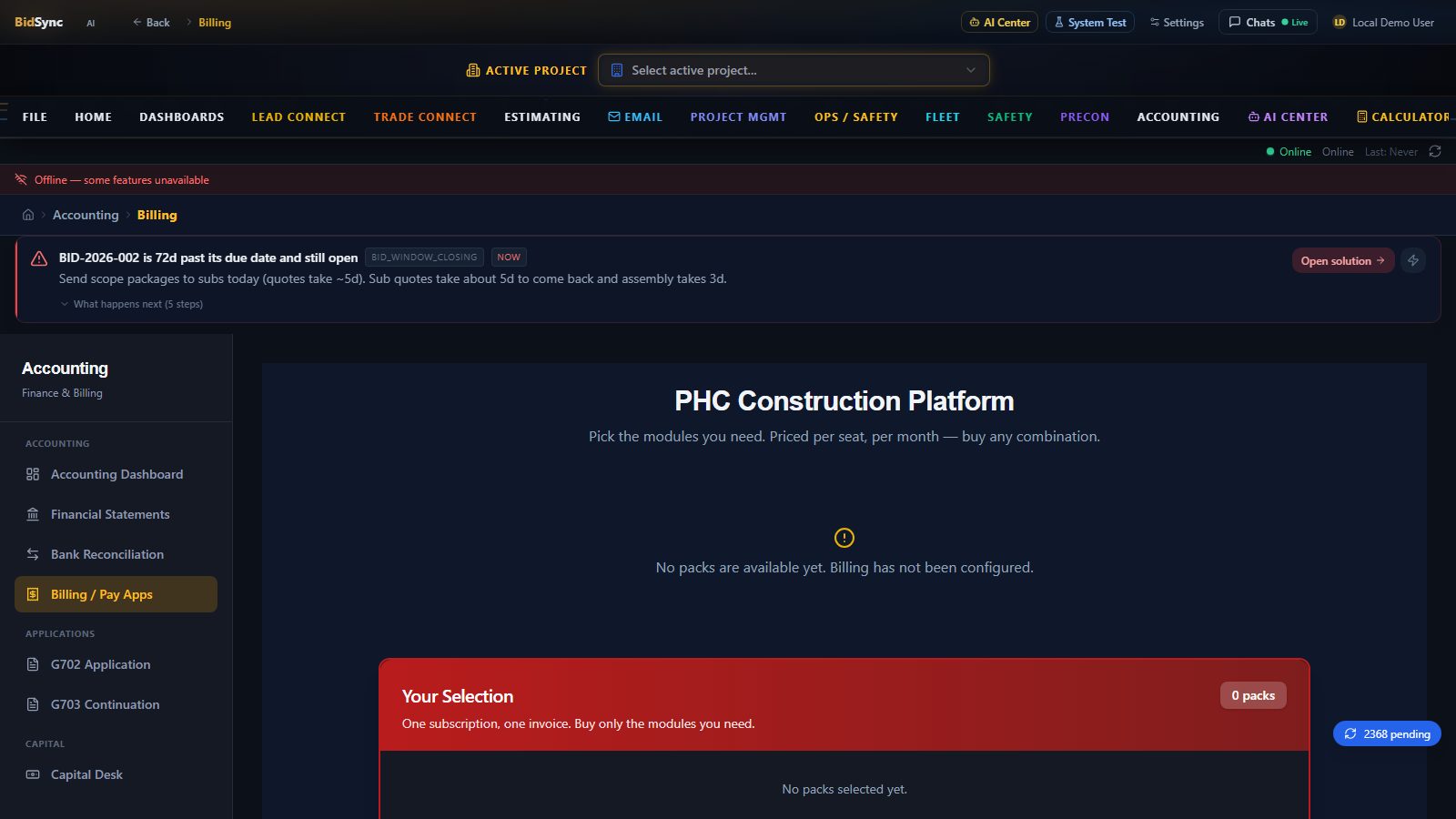Open the EMAIL menu item
1456x819 pixels.
click(x=635, y=116)
